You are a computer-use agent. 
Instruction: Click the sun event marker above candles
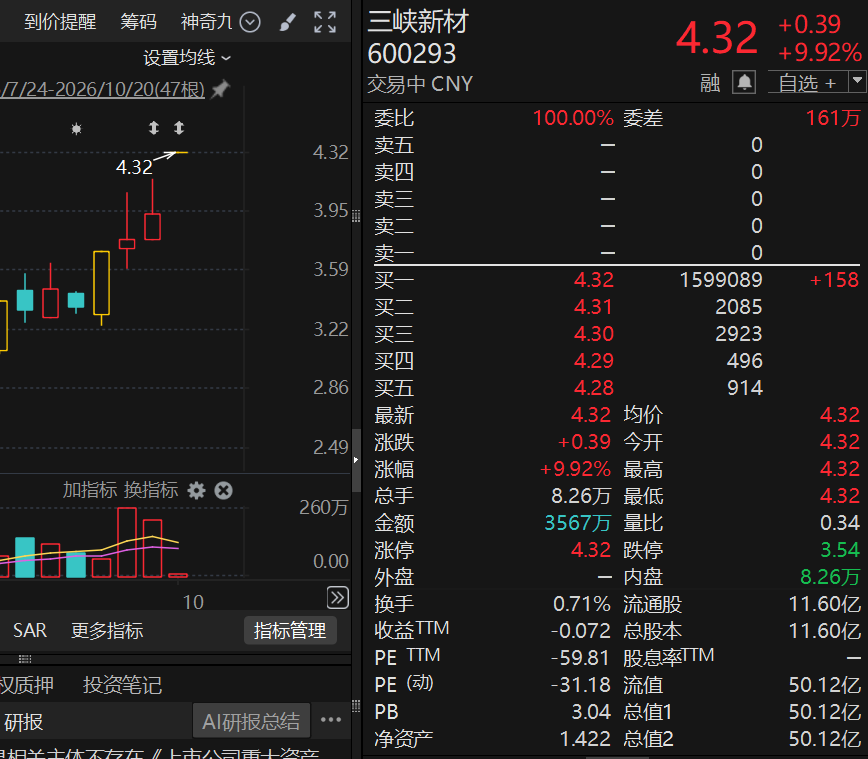click(x=76, y=129)
